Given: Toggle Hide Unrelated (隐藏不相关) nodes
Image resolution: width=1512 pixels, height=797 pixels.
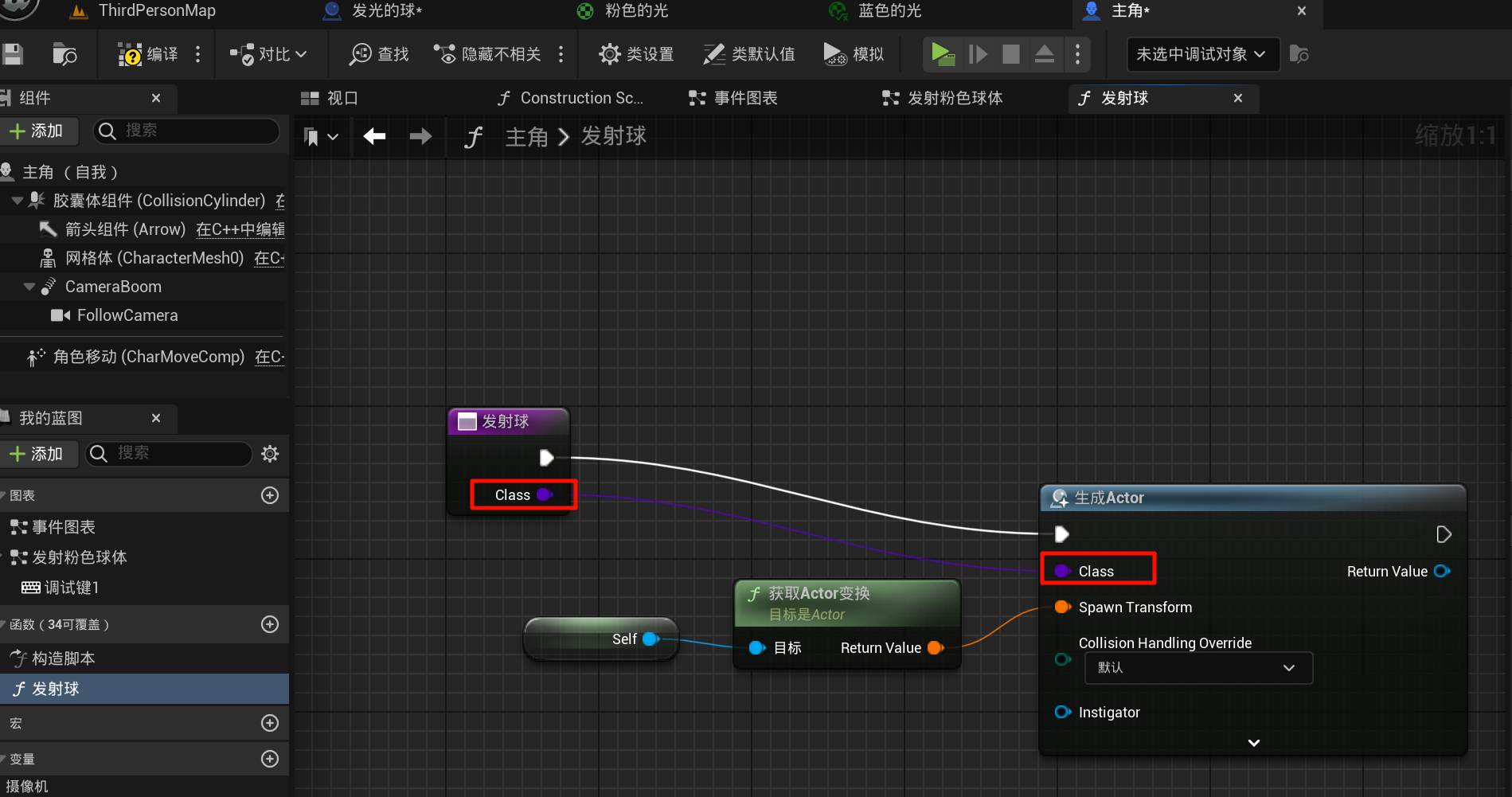Looking at the screenshot, I should pos(487,54).
